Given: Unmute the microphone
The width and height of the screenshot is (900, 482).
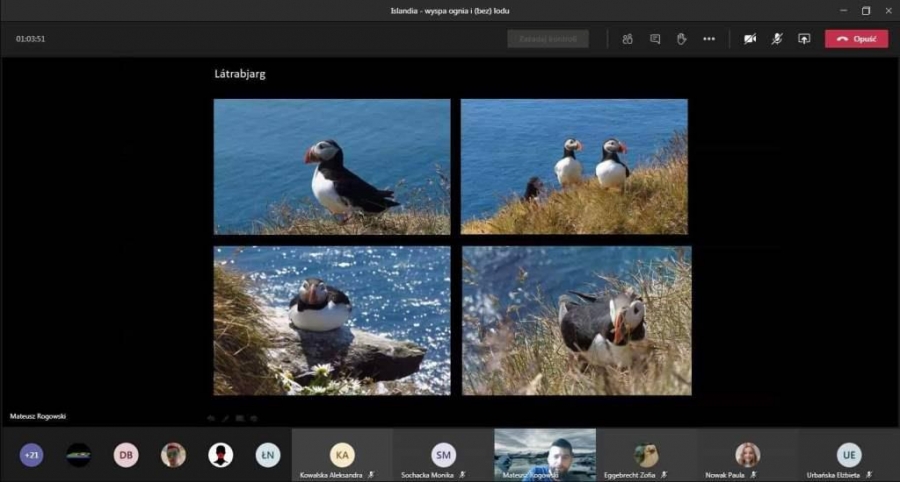Looking at the screenshot, I should pyautogui.click(x=776, y=39).
